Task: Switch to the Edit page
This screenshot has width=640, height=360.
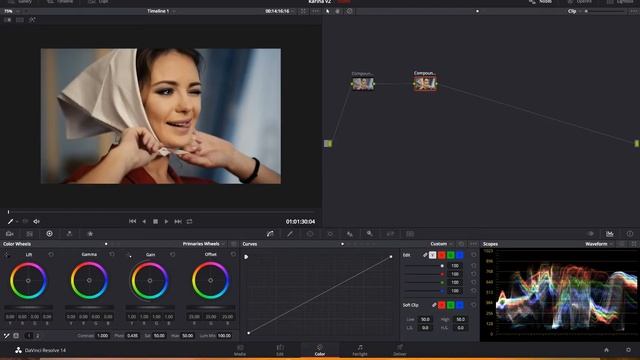Action: coord(280,350)
